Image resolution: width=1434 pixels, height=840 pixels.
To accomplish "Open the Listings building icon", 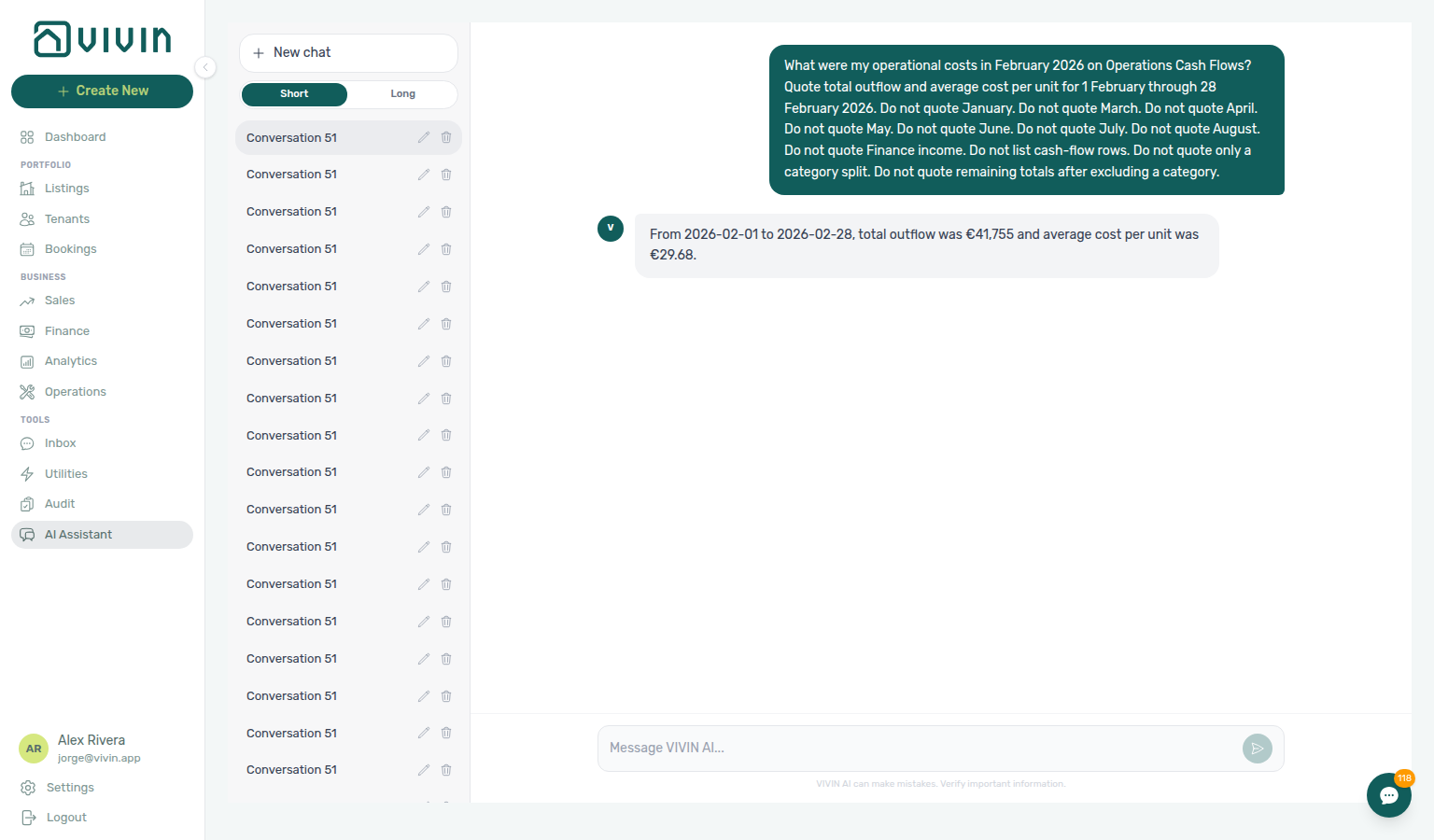I will coord(27,189).
